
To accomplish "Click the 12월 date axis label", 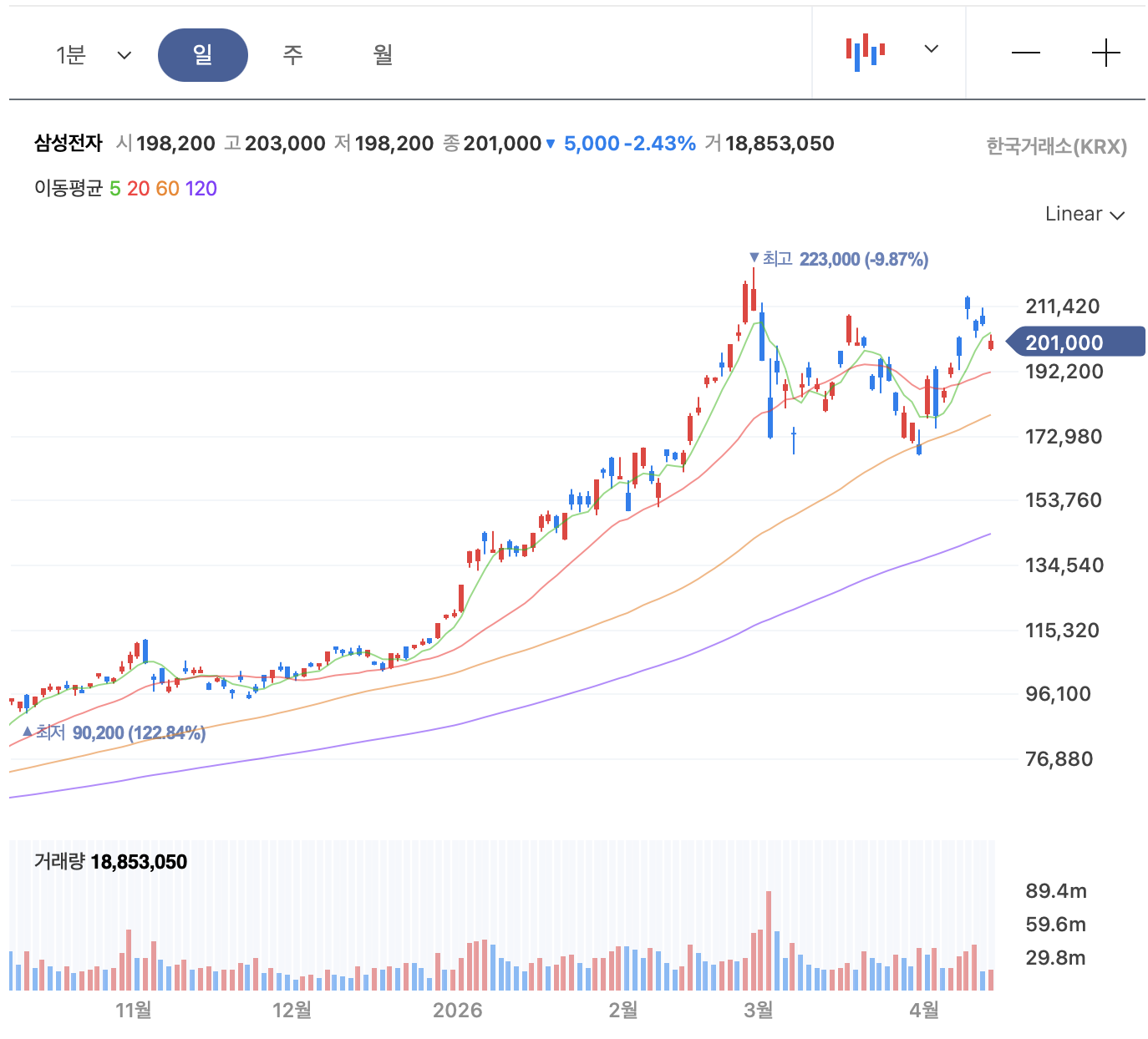I will (x=292, y=1011).
